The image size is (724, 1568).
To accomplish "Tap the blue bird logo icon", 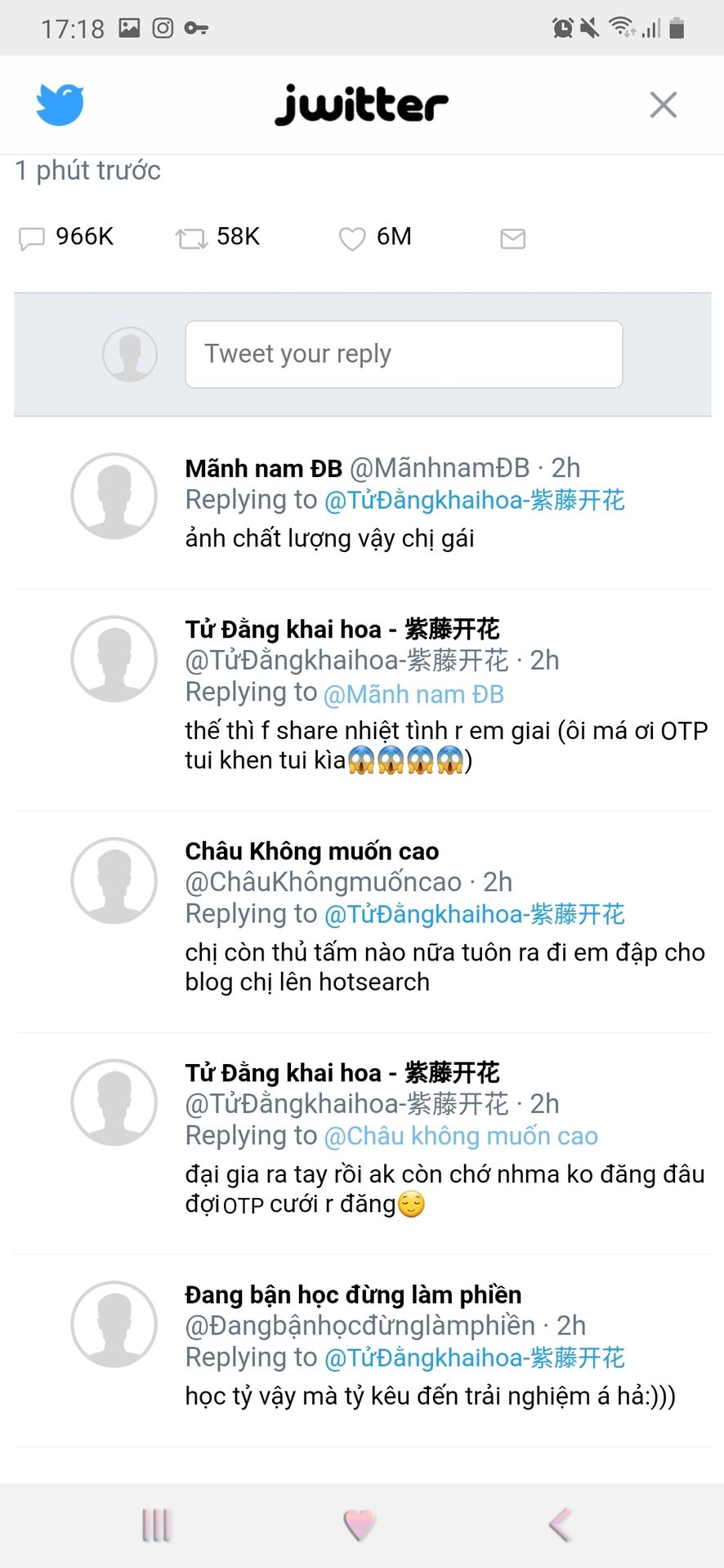I will click(60, 105).
